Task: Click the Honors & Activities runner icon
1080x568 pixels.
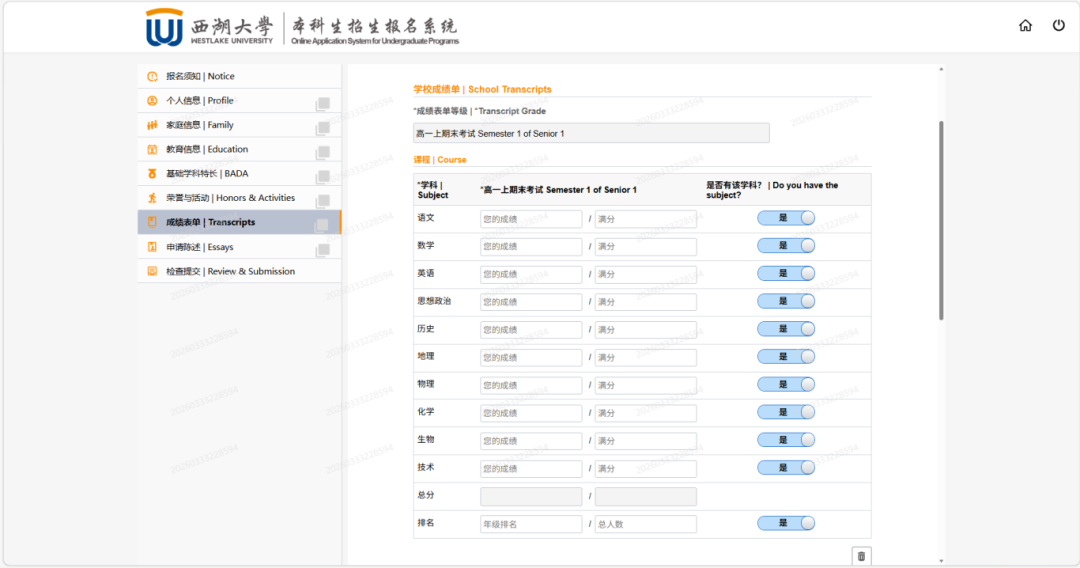Action: coord(152,198)
